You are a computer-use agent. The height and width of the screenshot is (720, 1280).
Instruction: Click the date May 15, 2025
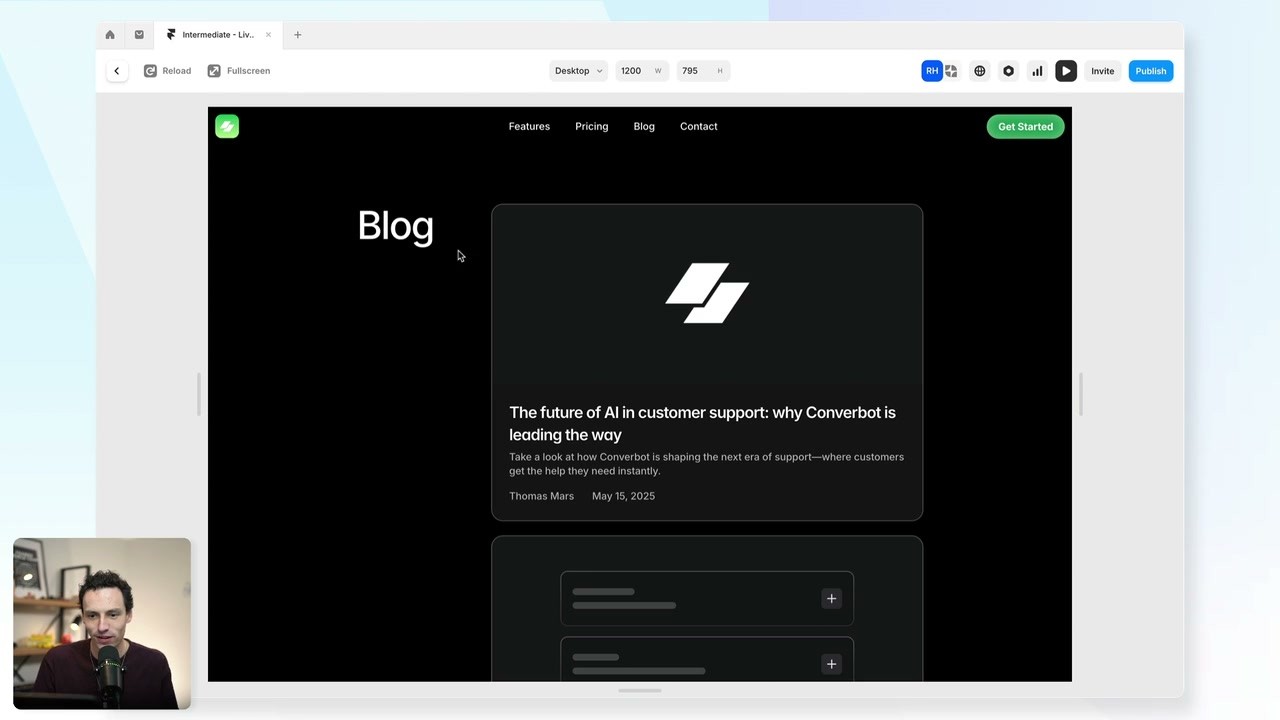623,496
